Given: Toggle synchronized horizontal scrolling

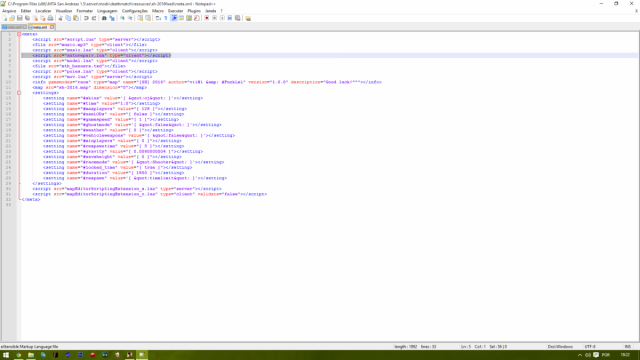Looking at the screenshot, I should coord(148,18).
